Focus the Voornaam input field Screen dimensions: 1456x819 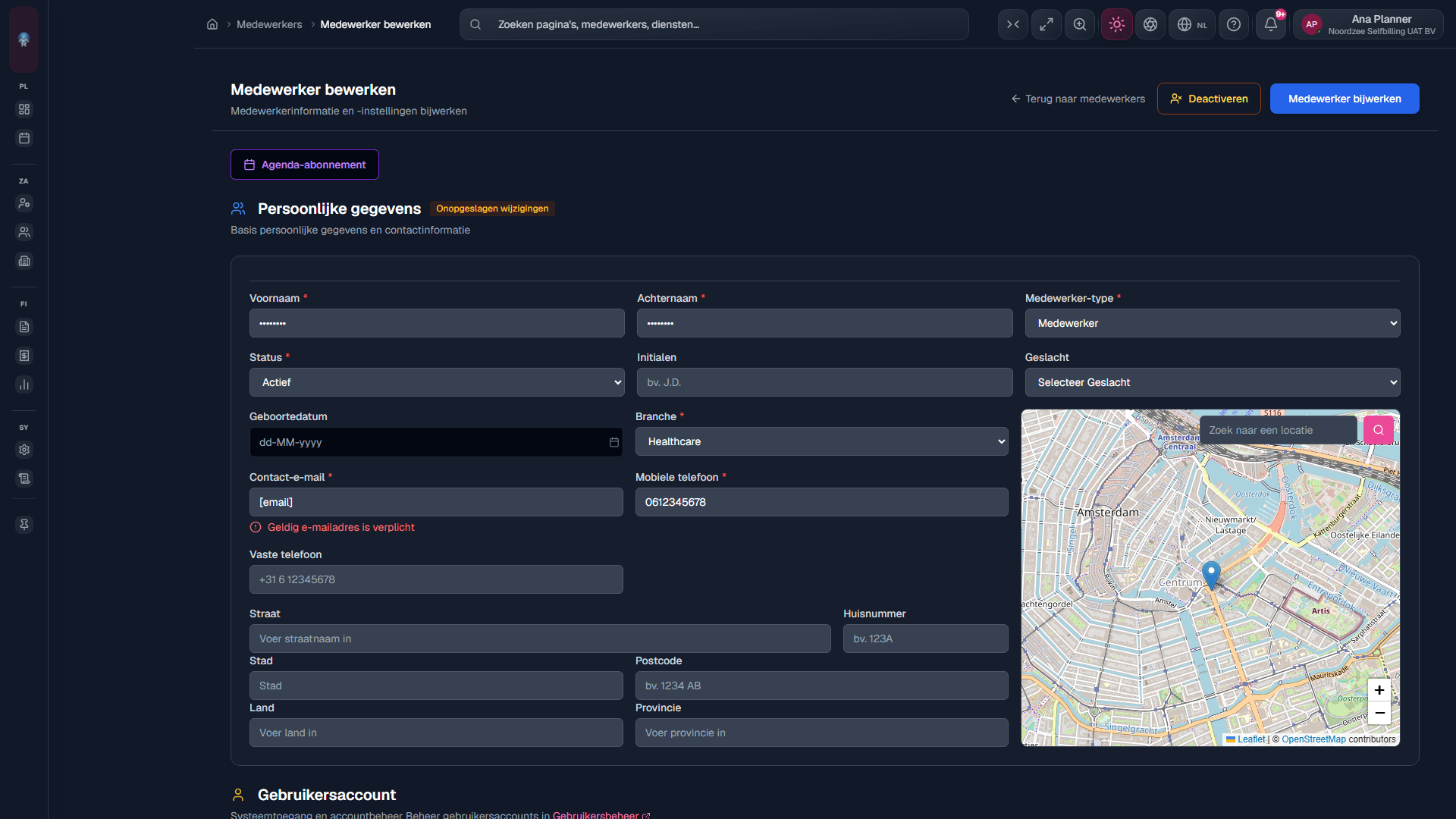437,323
